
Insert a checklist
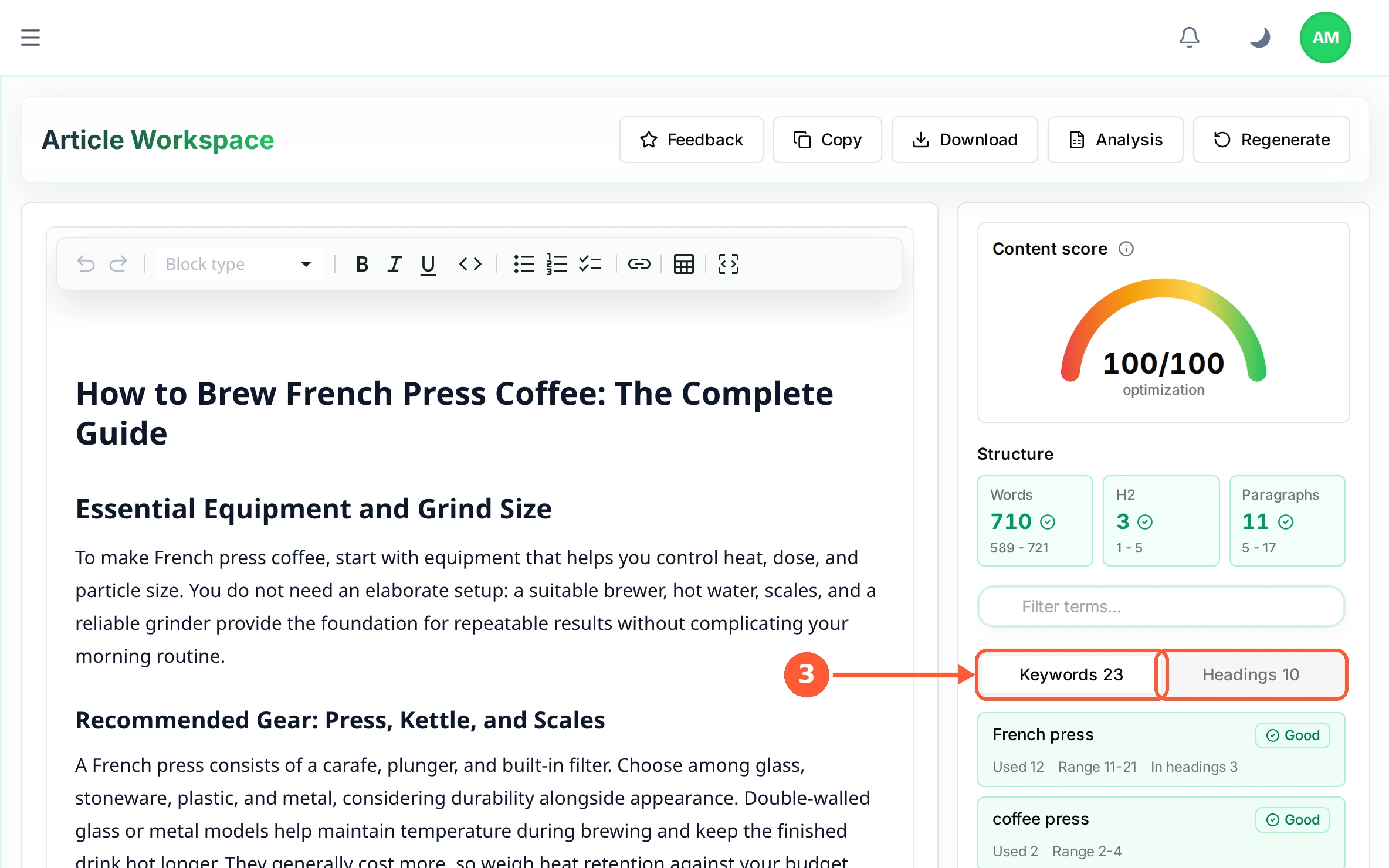pyautogui.click(x=590, y=264)
